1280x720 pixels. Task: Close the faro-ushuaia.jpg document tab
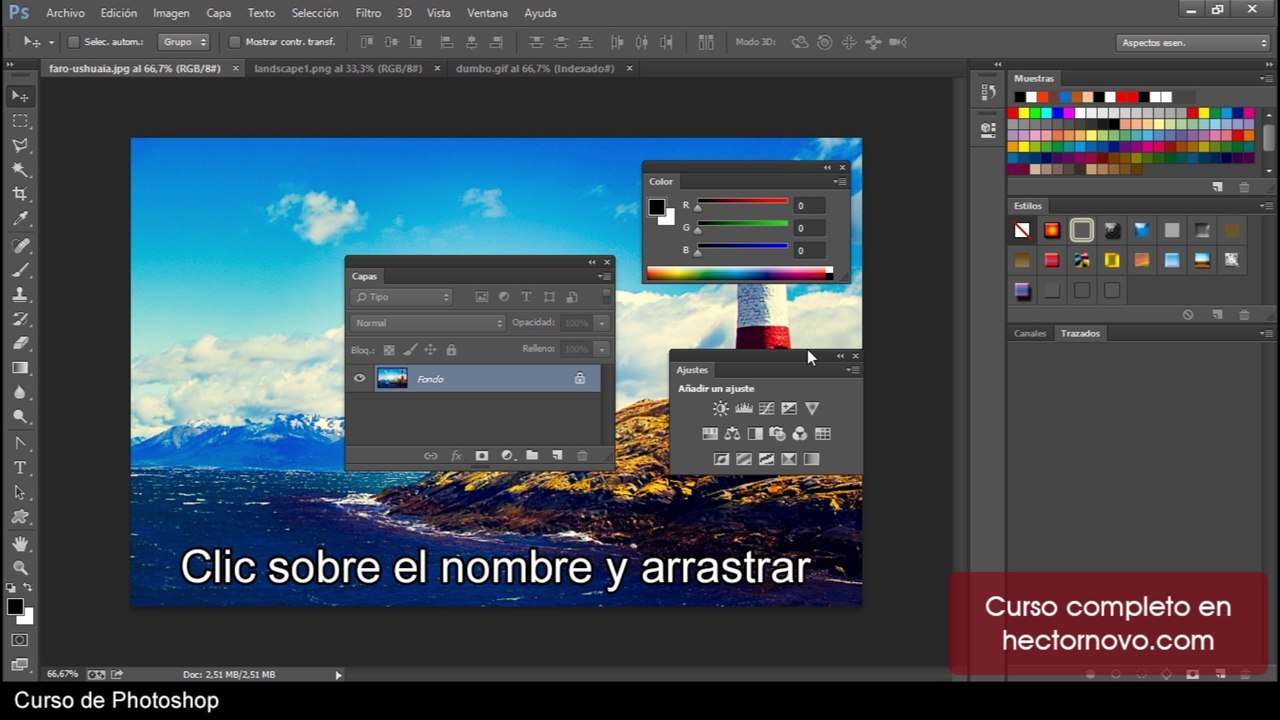coord(236,69)
